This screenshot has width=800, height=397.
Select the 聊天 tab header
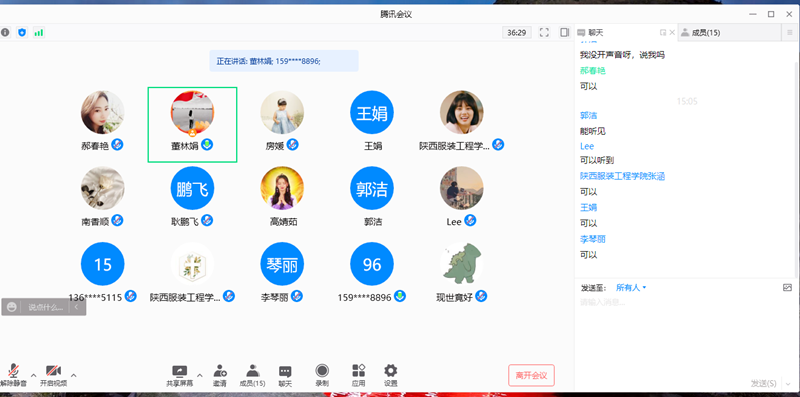click(596, 33)
